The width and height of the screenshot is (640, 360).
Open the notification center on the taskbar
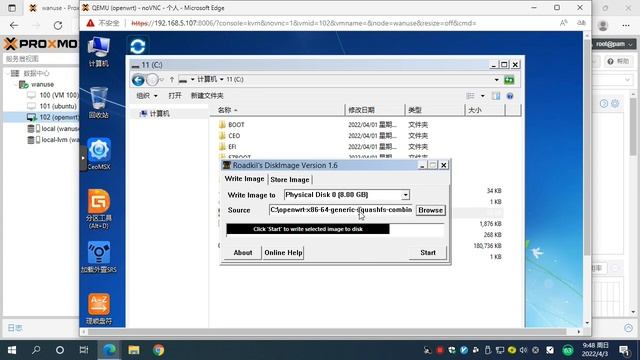click(624, 350)
